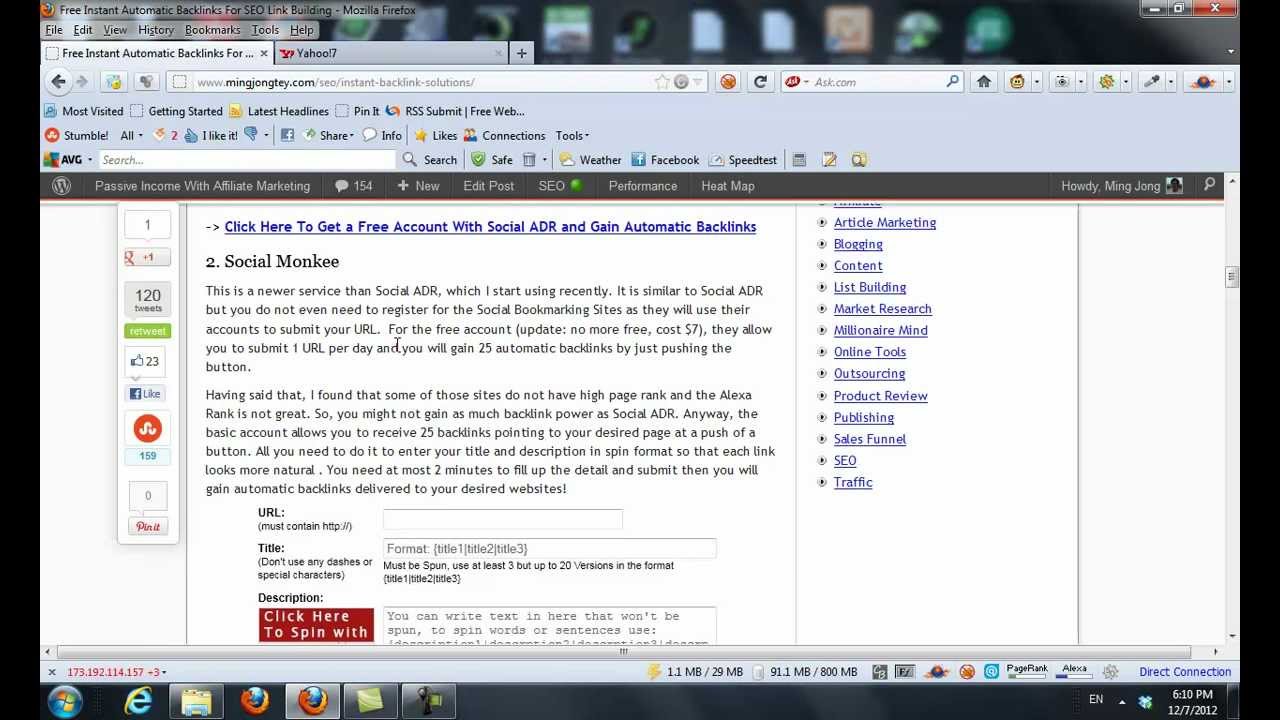Screen dimensions: 1280x720
Task: Open the 154 comments bubble in admin bar
Action: [x=353, y=186]
